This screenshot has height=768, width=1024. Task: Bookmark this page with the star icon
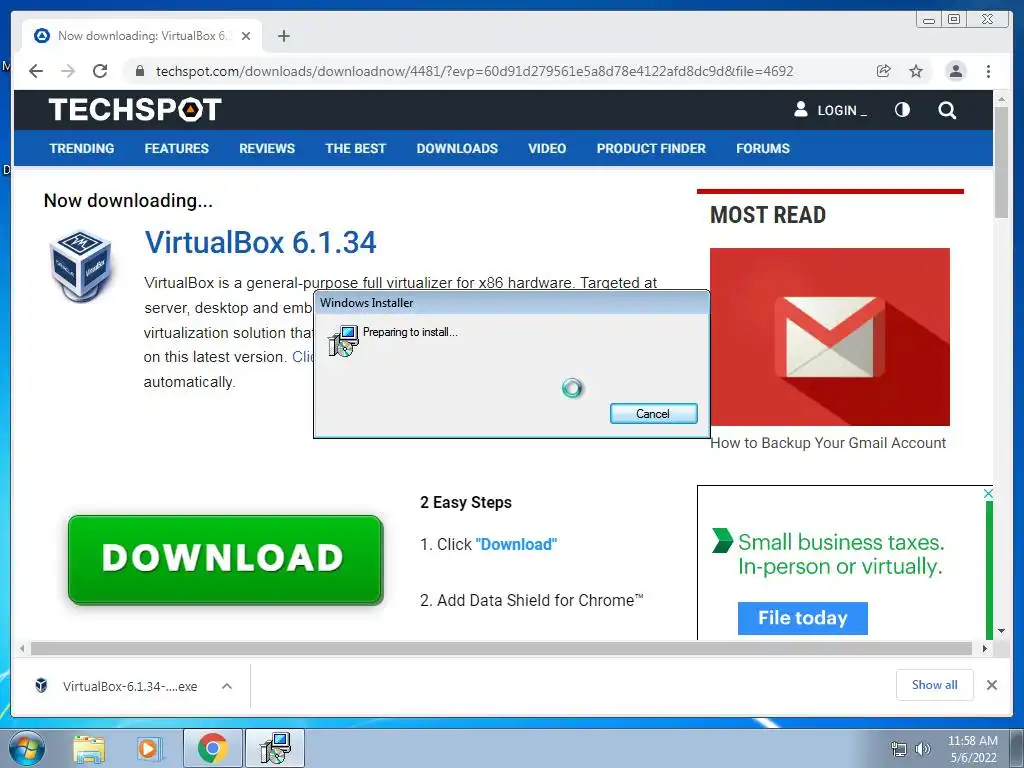tap(916, 71)
